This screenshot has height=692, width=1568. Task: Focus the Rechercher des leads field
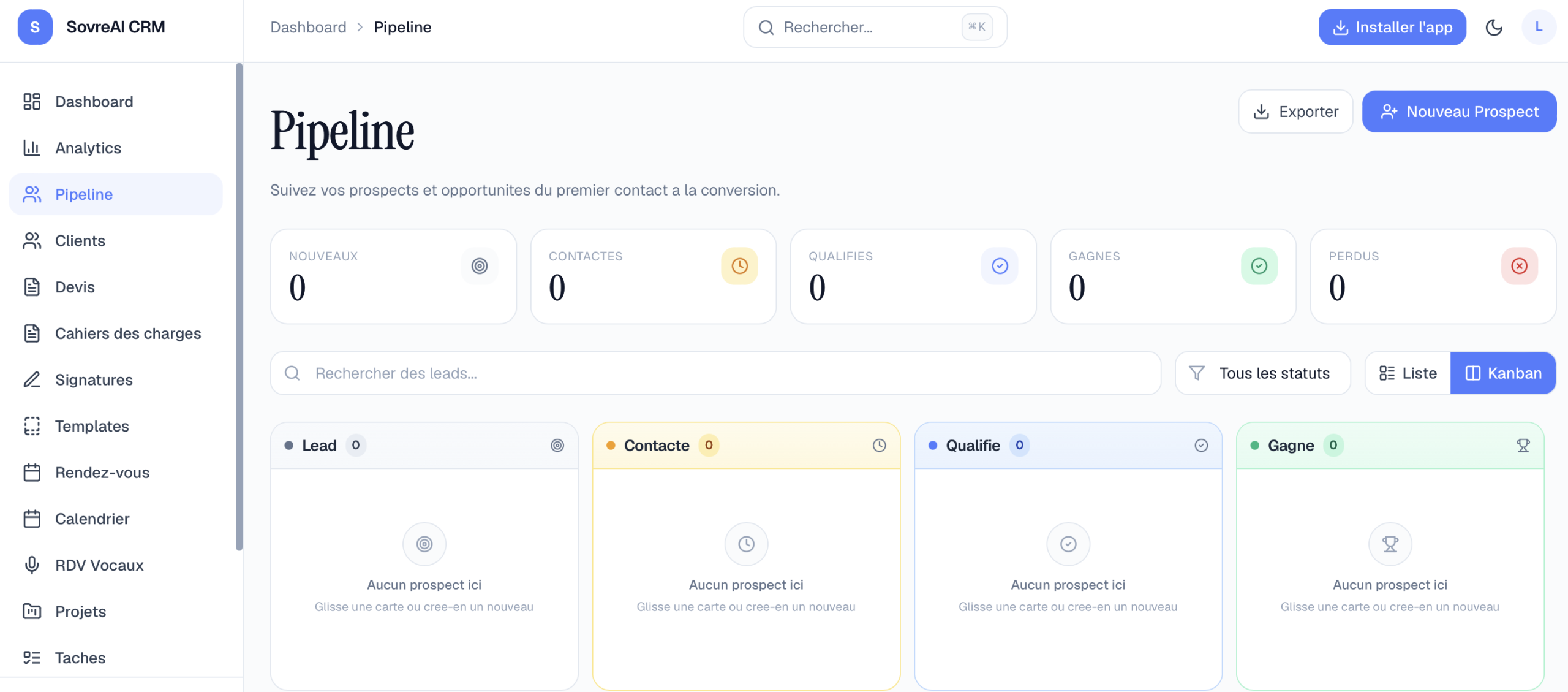point(715,373)
